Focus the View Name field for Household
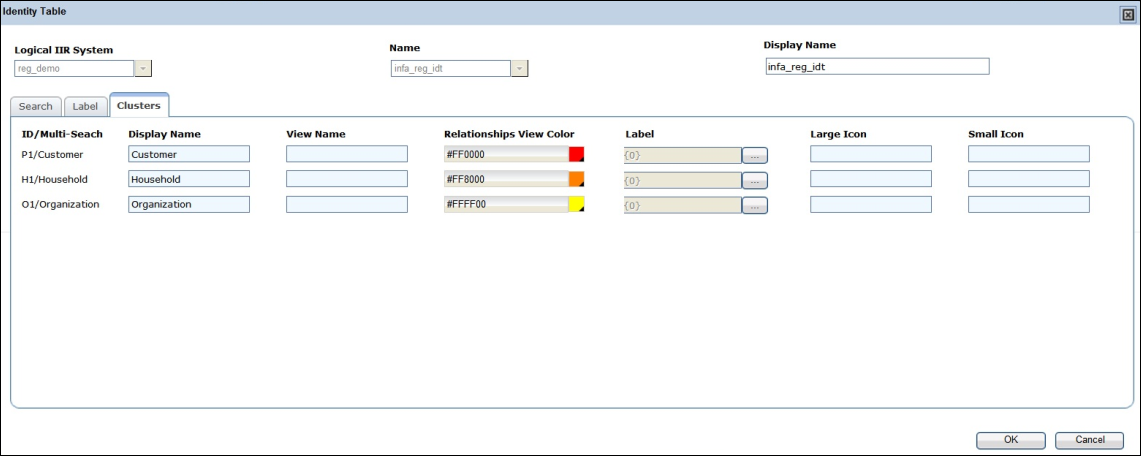 coord(347,179)
